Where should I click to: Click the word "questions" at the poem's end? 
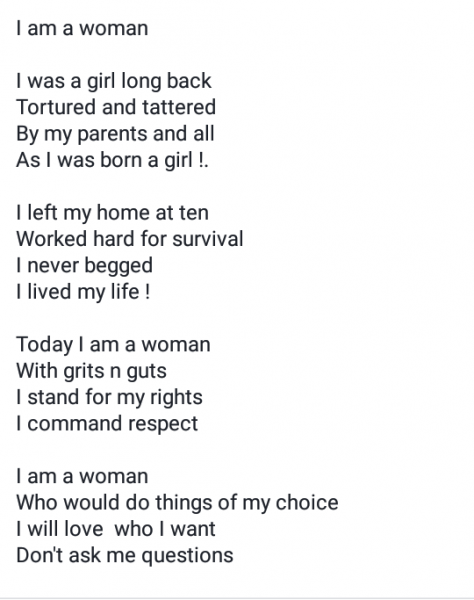tap(187, 556)
